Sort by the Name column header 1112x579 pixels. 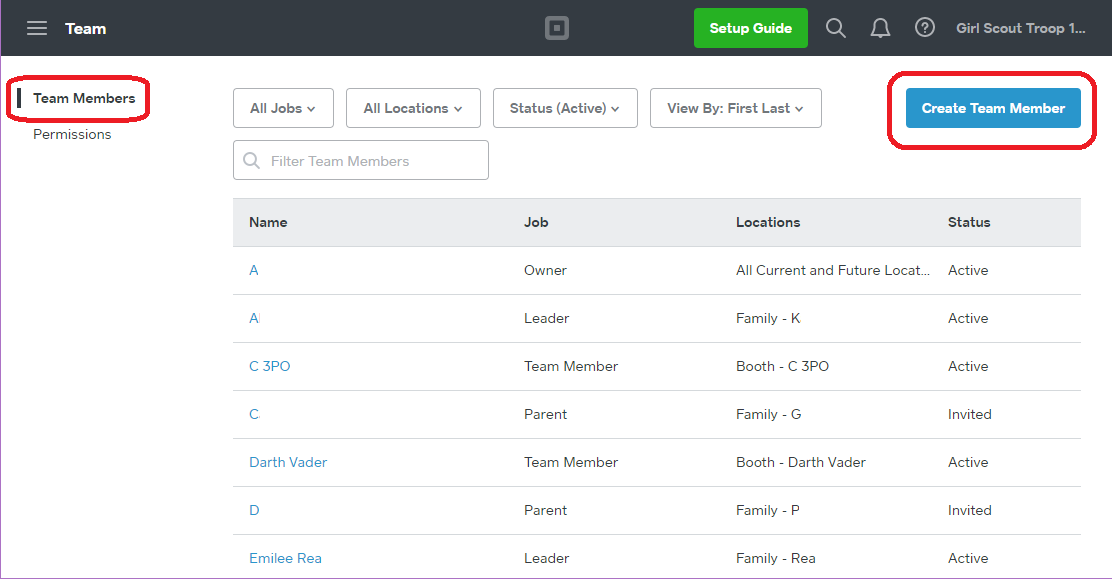click(268, 222)
